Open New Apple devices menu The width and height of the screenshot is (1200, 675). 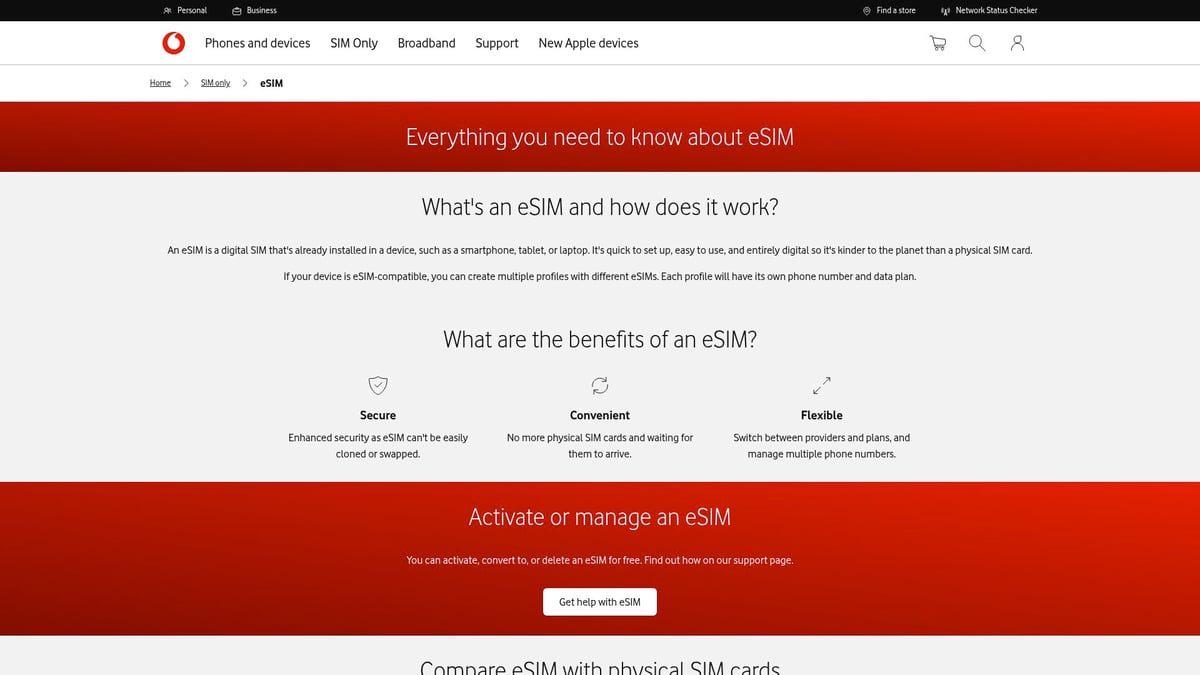pyautogui.click(x=588, y=43)
